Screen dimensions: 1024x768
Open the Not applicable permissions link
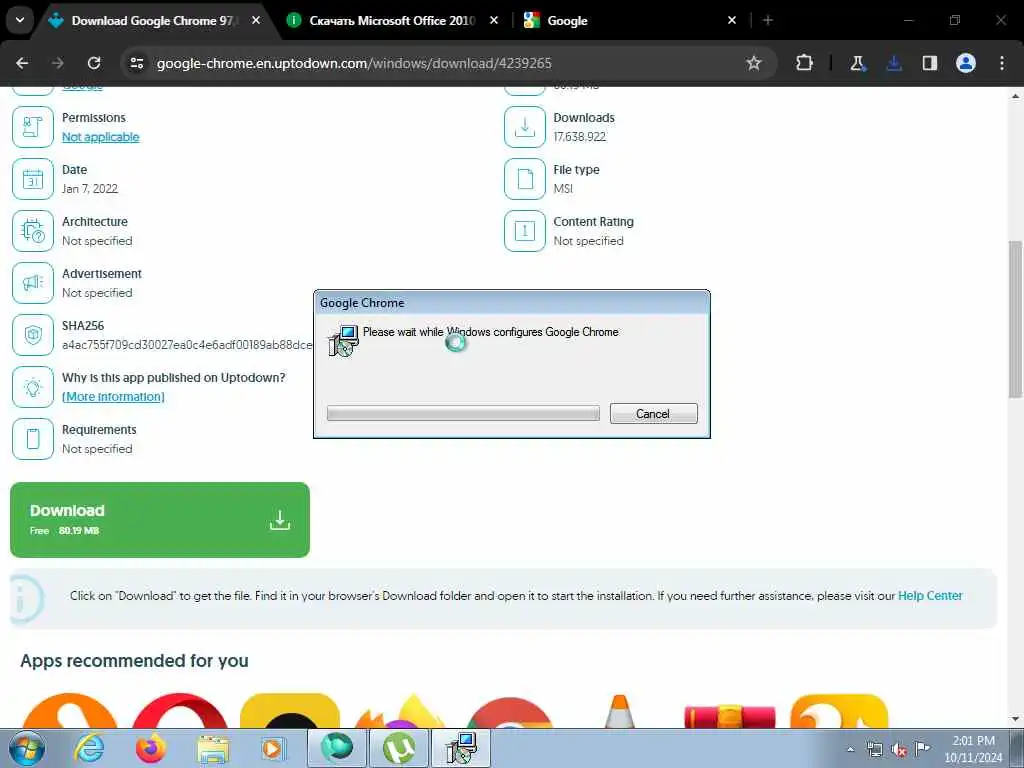pyautogui.click(x=101, y=136)
